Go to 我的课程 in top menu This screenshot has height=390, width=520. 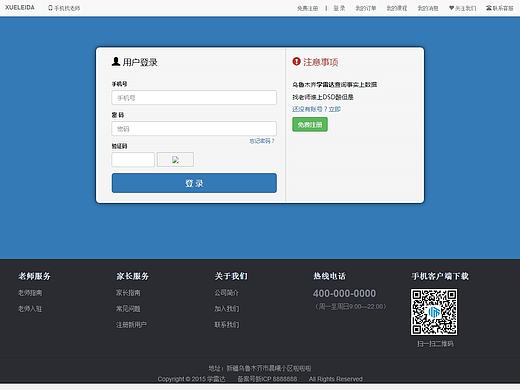click(397, 8)
